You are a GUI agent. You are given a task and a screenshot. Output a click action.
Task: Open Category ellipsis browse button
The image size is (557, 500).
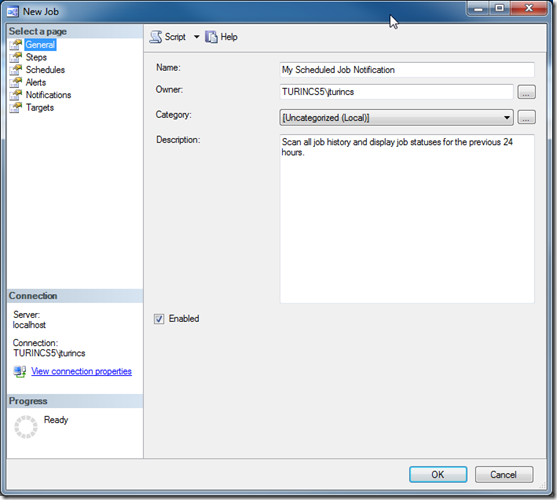point(526,117)
